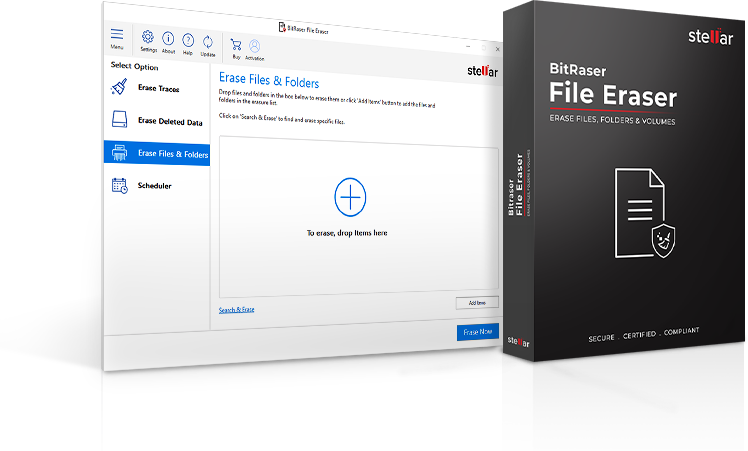Close the BitRaser window
Image resolution: width=748 pixels, height=451 pixels.
pos(498,49)
